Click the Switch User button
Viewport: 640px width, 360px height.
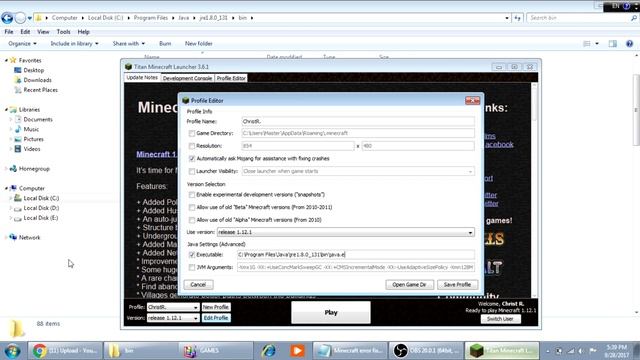[x=500, y=319]
